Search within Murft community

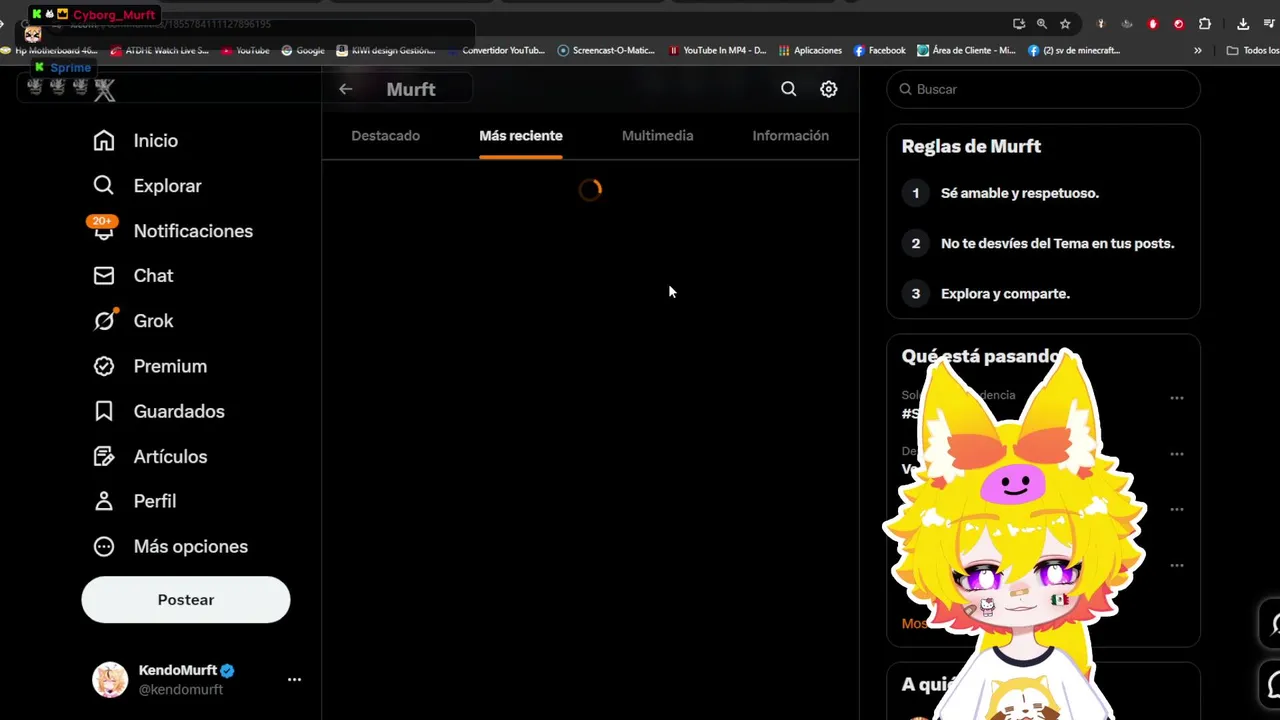pyautogui.click(x=789, y=89)
